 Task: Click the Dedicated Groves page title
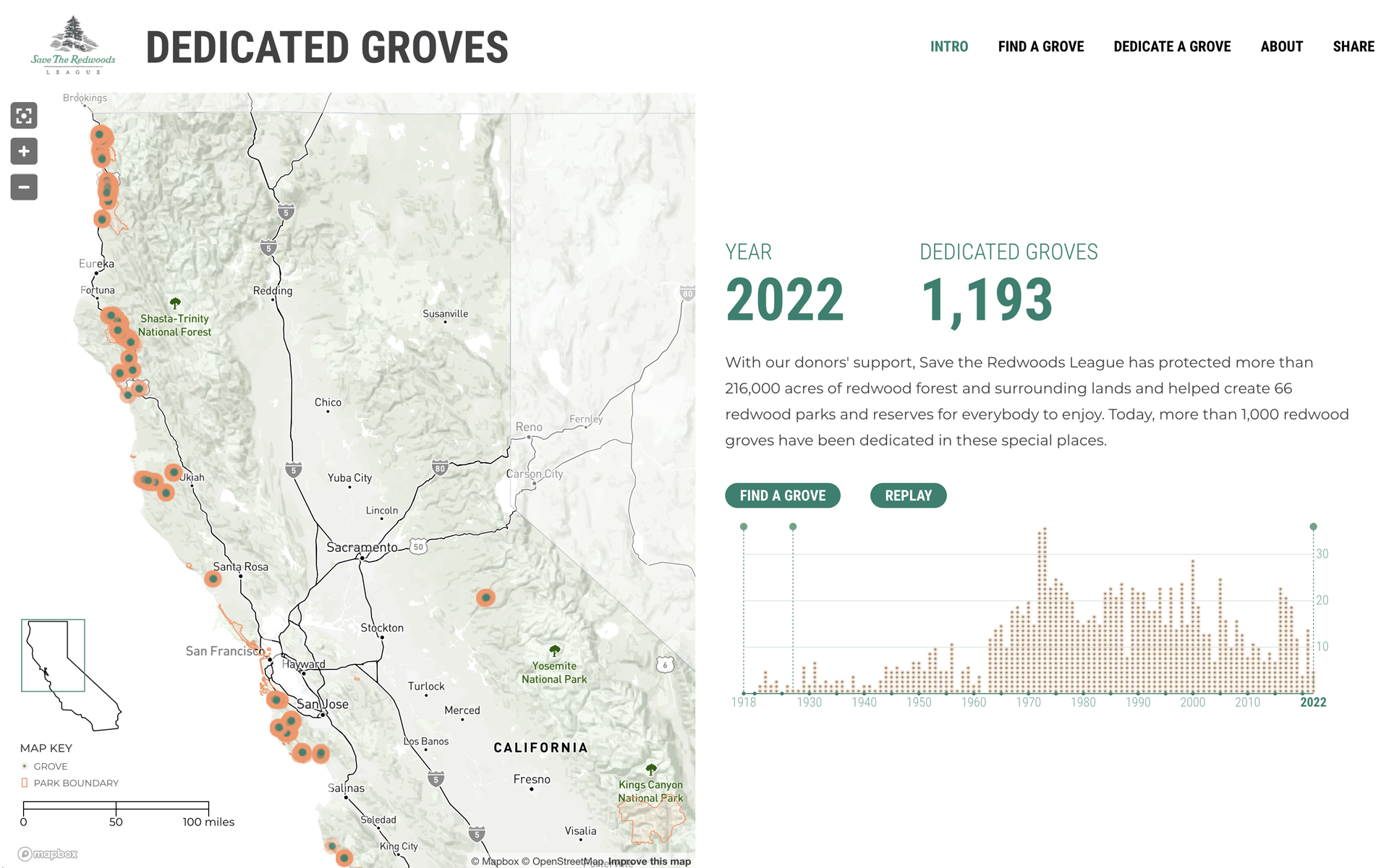coord(327,48)
